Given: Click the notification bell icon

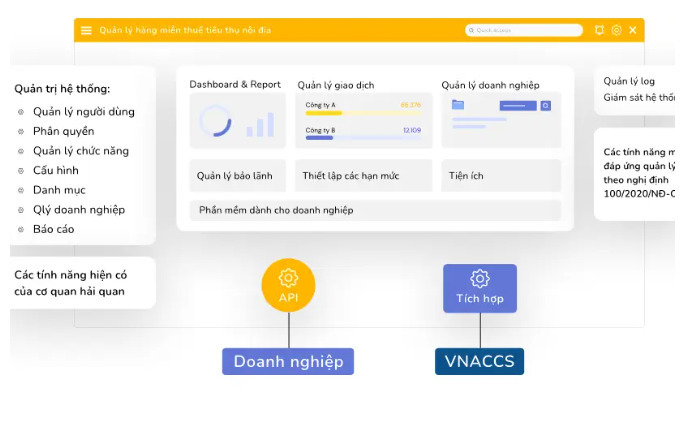Looking at the screenshot, I should [x=599, y=30].
